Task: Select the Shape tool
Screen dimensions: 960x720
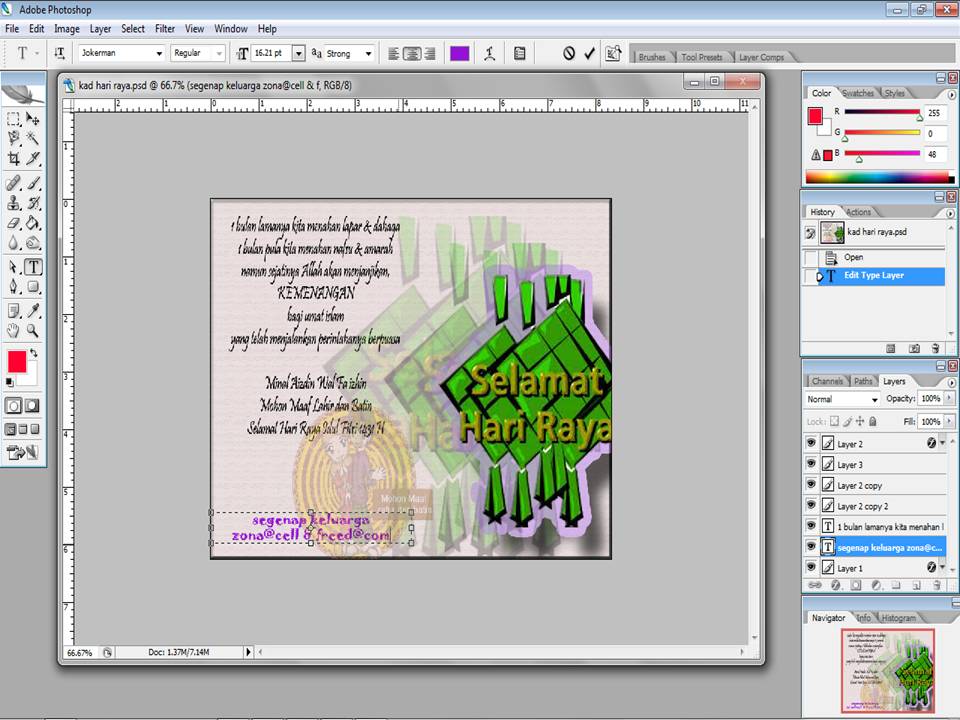Action: tap(33, 287)
